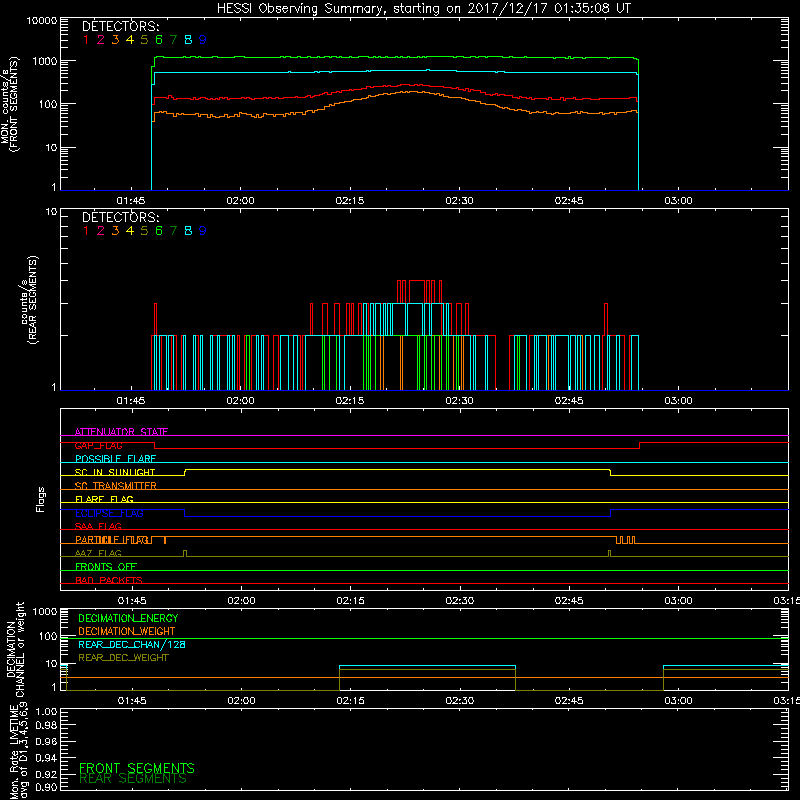Click the 02:15 time tick under Flags plot

point(351,601)
